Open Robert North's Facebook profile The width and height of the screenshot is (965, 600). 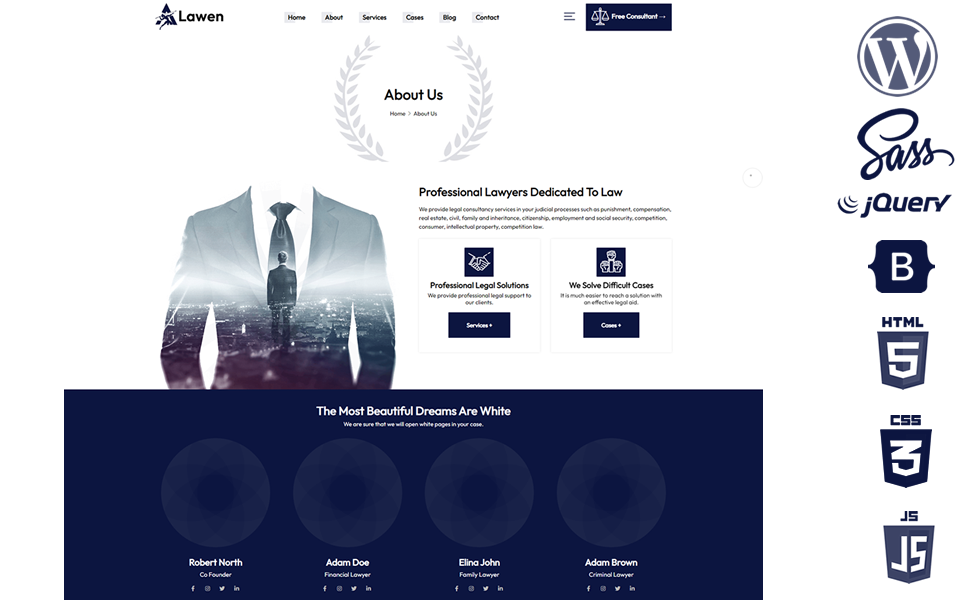click(193, 588)
